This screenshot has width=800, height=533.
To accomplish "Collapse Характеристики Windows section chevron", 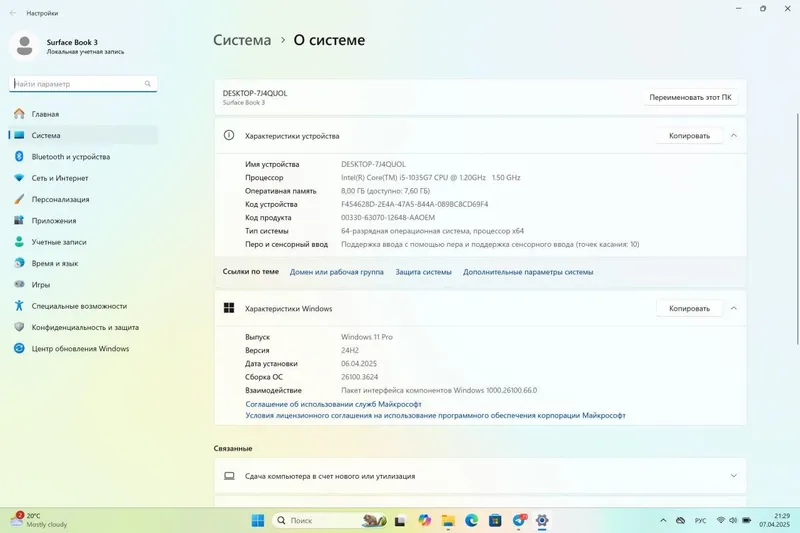I will coord(734,309).
